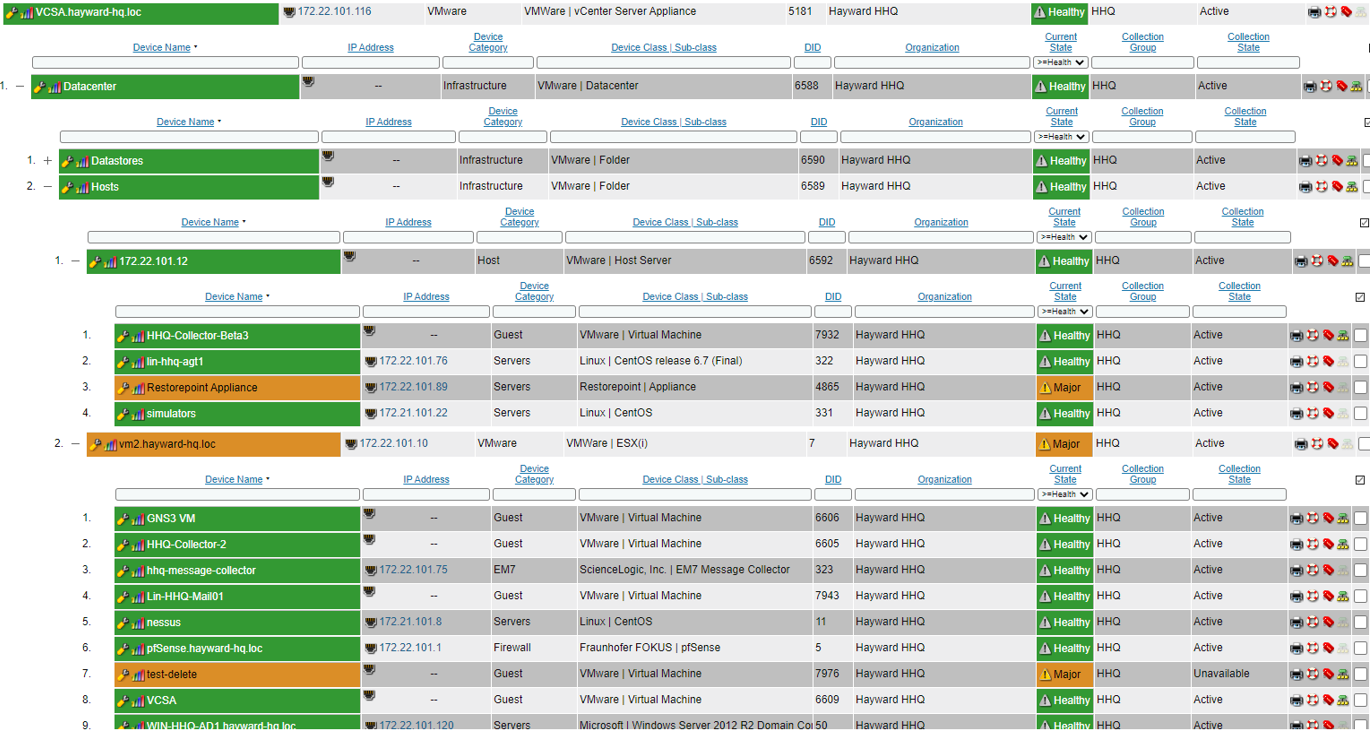The height and width of the screenshot is (730, 1371).
Task: Tick the checkbox in the HHQ-Collector-2 row
Action: pyautogui.click(x=1360, y=545)
